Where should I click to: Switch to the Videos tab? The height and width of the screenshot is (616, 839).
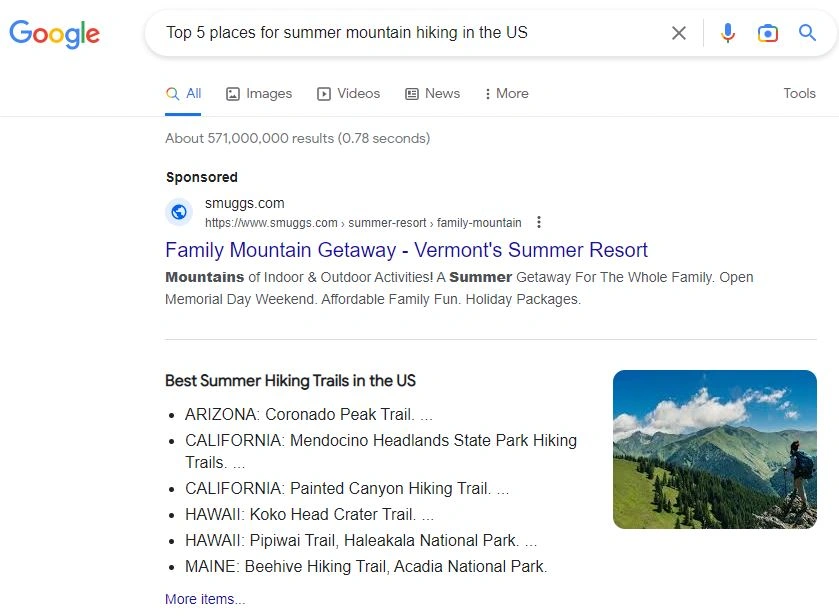pyautogui.click(x=349, y=93)
